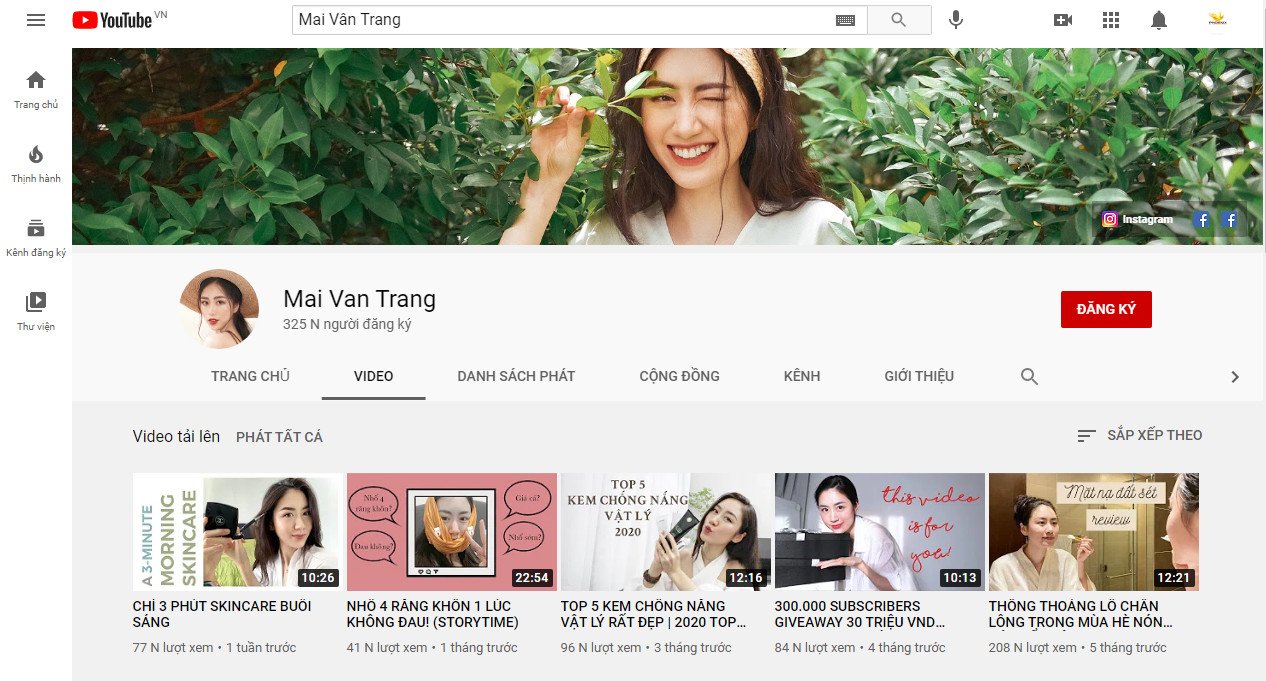Show more channel tabs with right chevron
1266x681 pixels.
1235,377
